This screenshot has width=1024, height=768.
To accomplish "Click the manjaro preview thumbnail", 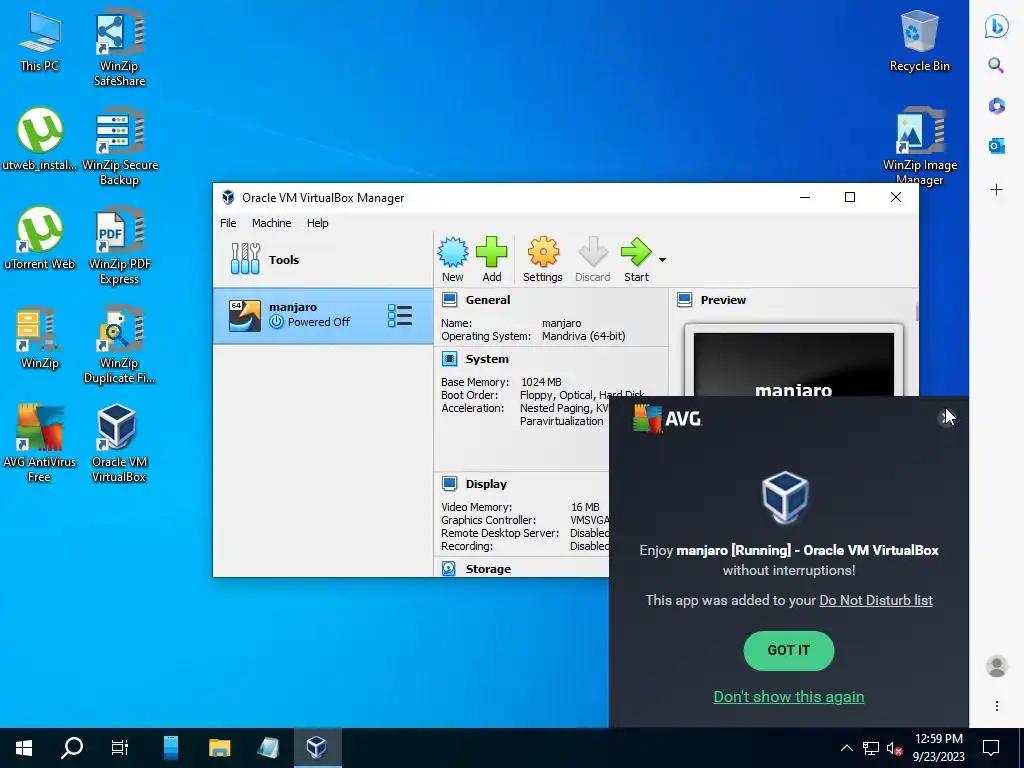I will pyautogui.click(x=793, y=361).
